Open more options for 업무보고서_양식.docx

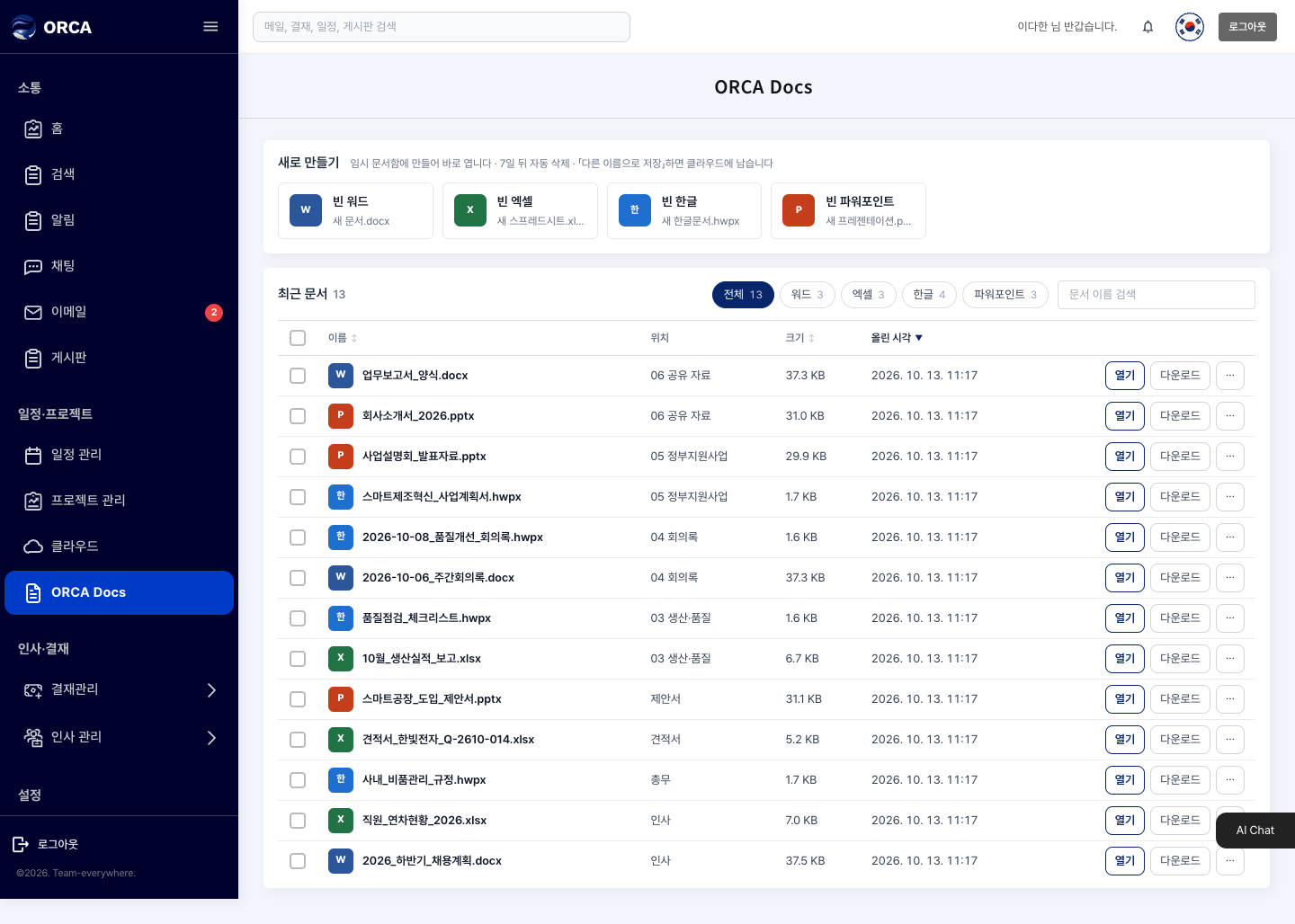point(1230,376)
